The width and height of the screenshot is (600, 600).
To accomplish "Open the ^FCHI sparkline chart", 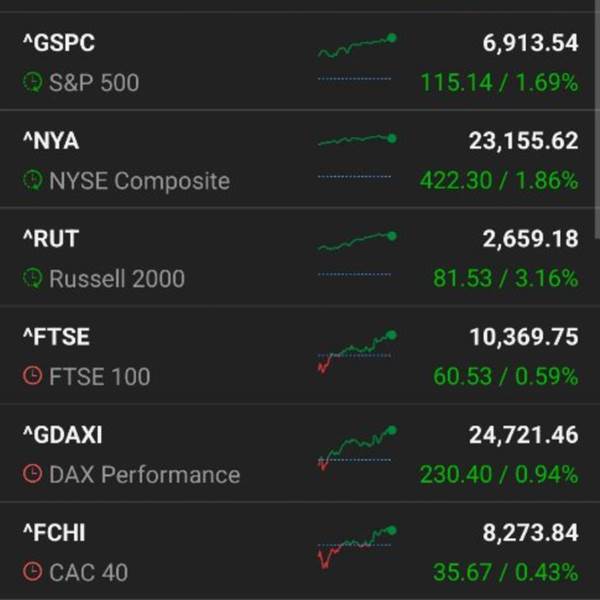I will [x=357, y=547].
